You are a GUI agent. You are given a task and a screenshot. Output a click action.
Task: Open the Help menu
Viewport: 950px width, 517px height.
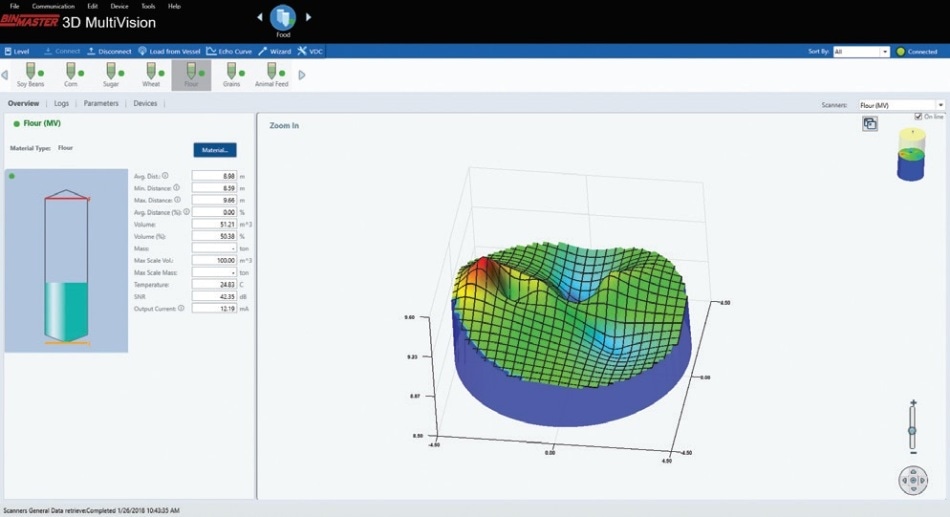pos(174,6)
